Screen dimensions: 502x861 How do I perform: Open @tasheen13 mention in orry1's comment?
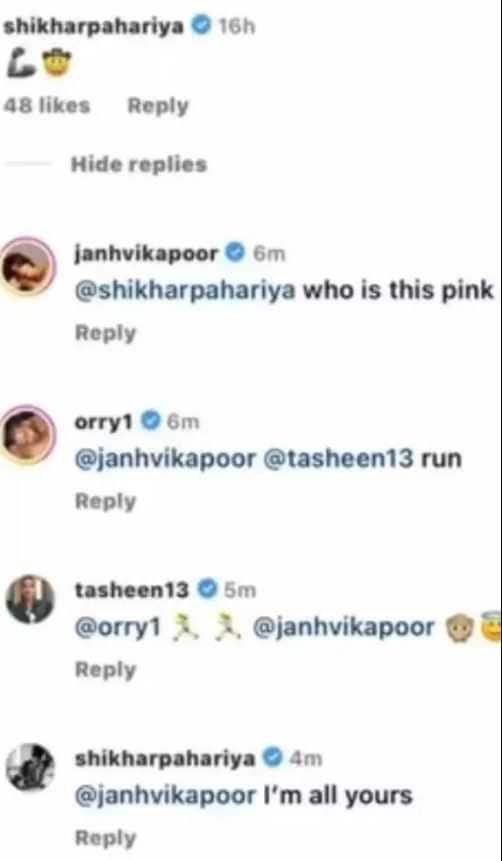(339, 459)
